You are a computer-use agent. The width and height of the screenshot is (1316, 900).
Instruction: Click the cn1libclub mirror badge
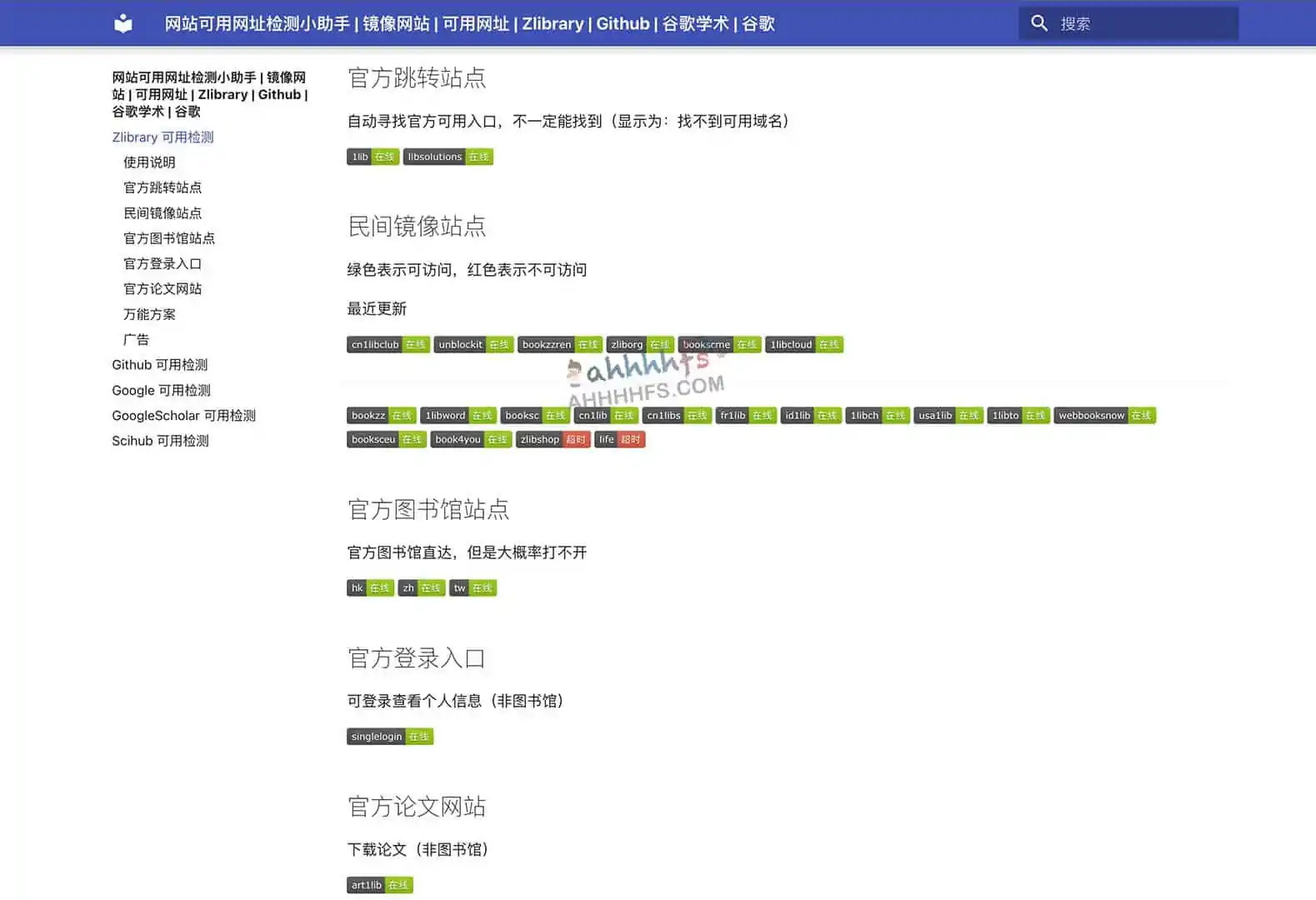tap(388, 344)
